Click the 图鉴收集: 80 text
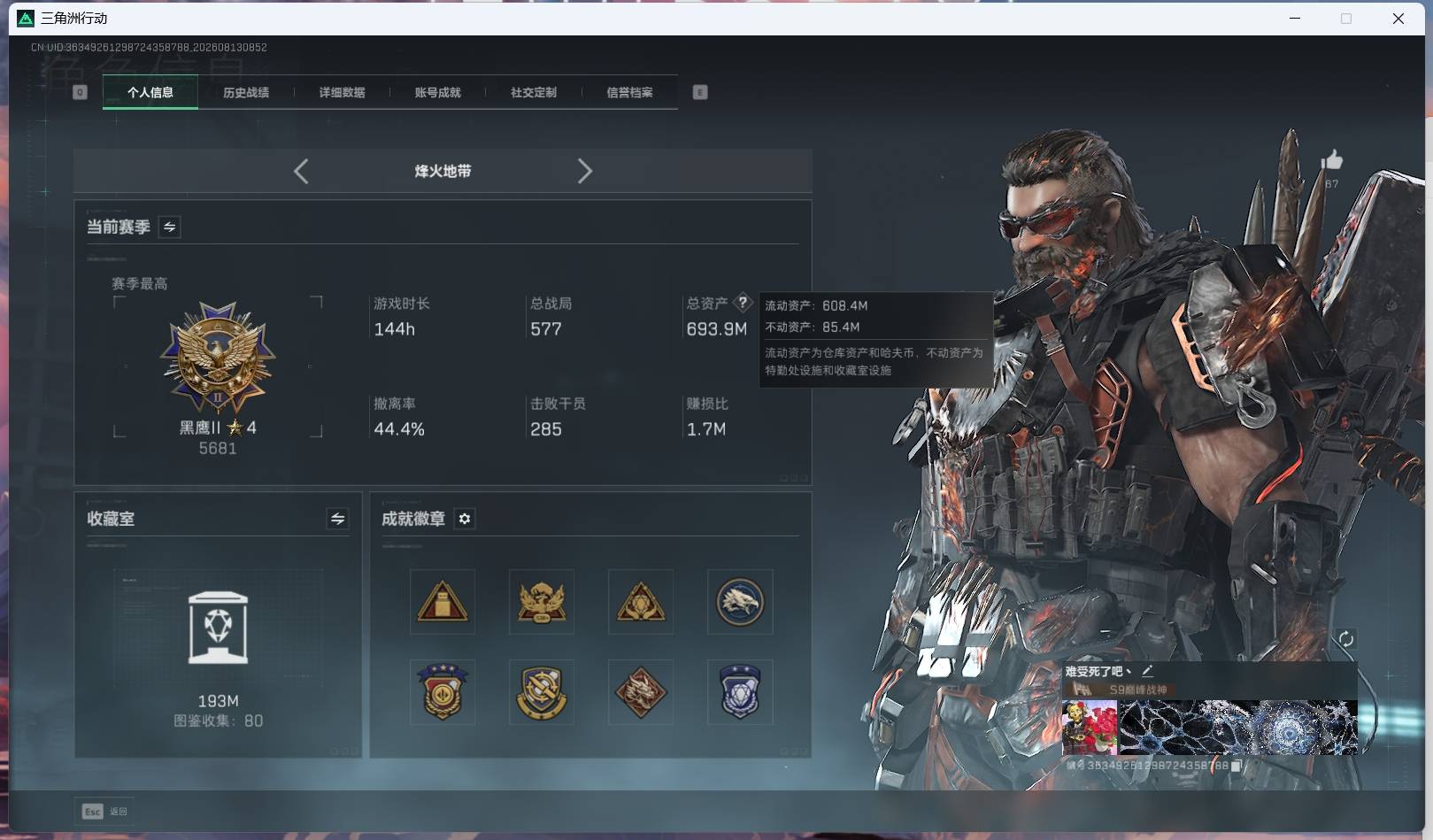Screen dimensions: 1433x840 tap(218, 721)
